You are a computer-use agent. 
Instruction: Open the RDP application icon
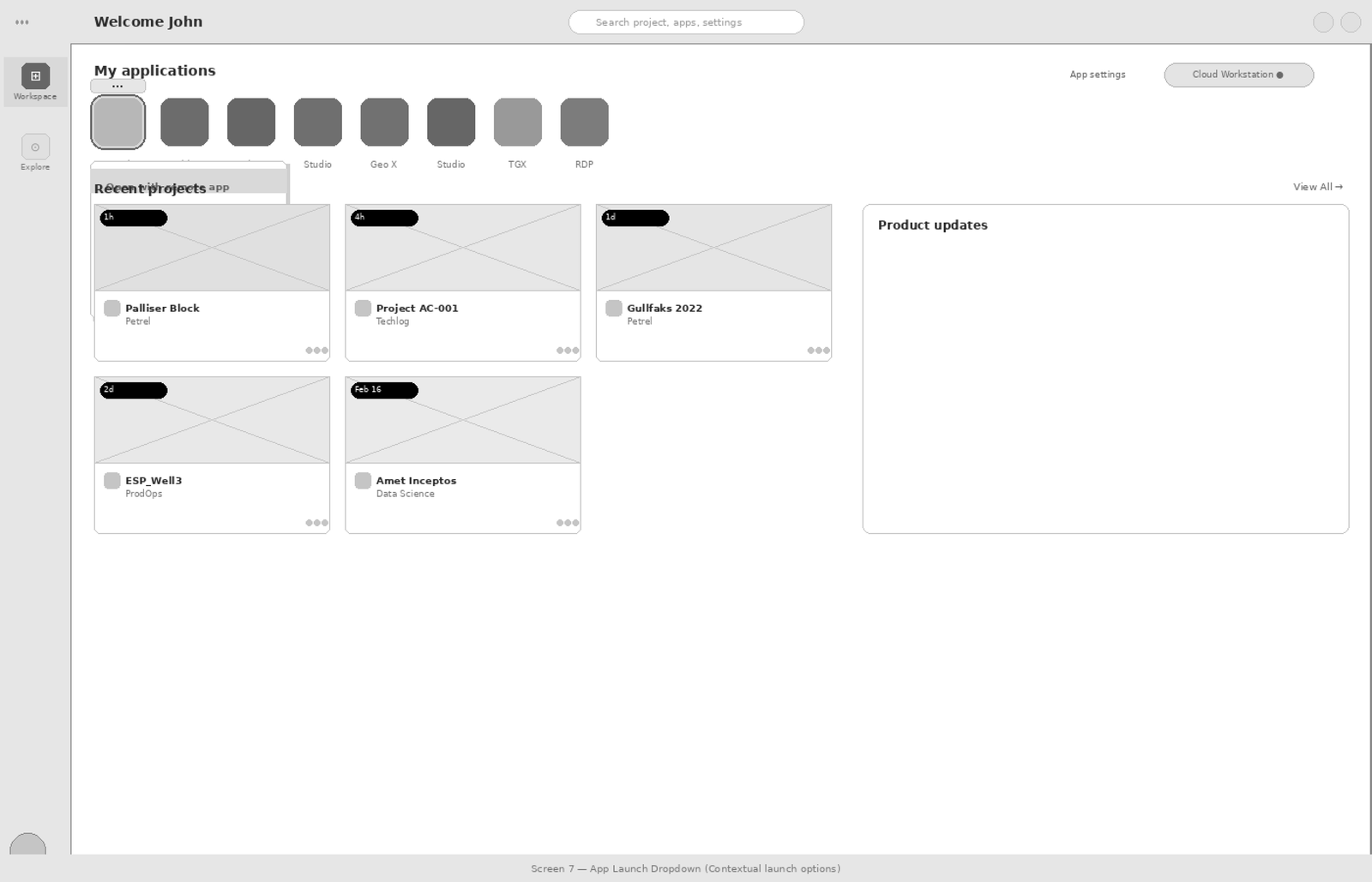(x=584, y=122)
